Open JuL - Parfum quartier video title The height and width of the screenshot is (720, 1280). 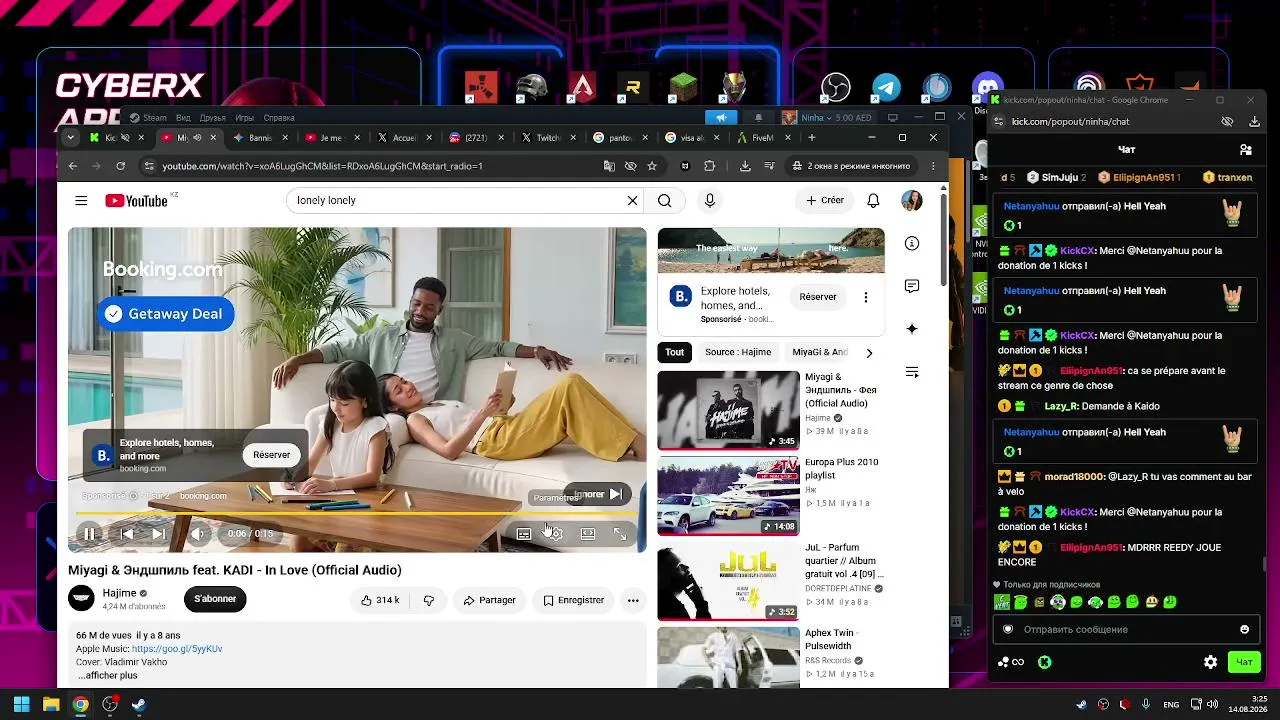[842, 562]
